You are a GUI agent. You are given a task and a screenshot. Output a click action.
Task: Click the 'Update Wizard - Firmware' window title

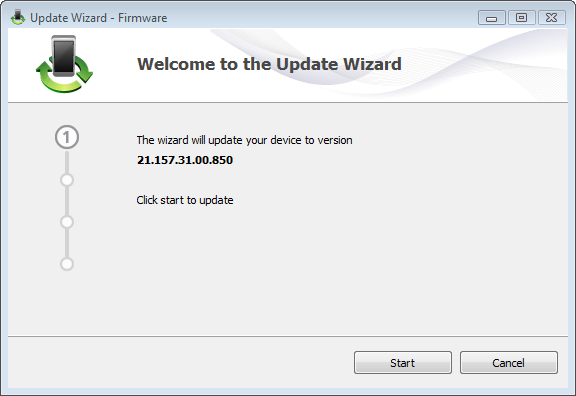[x=98, y=18]
